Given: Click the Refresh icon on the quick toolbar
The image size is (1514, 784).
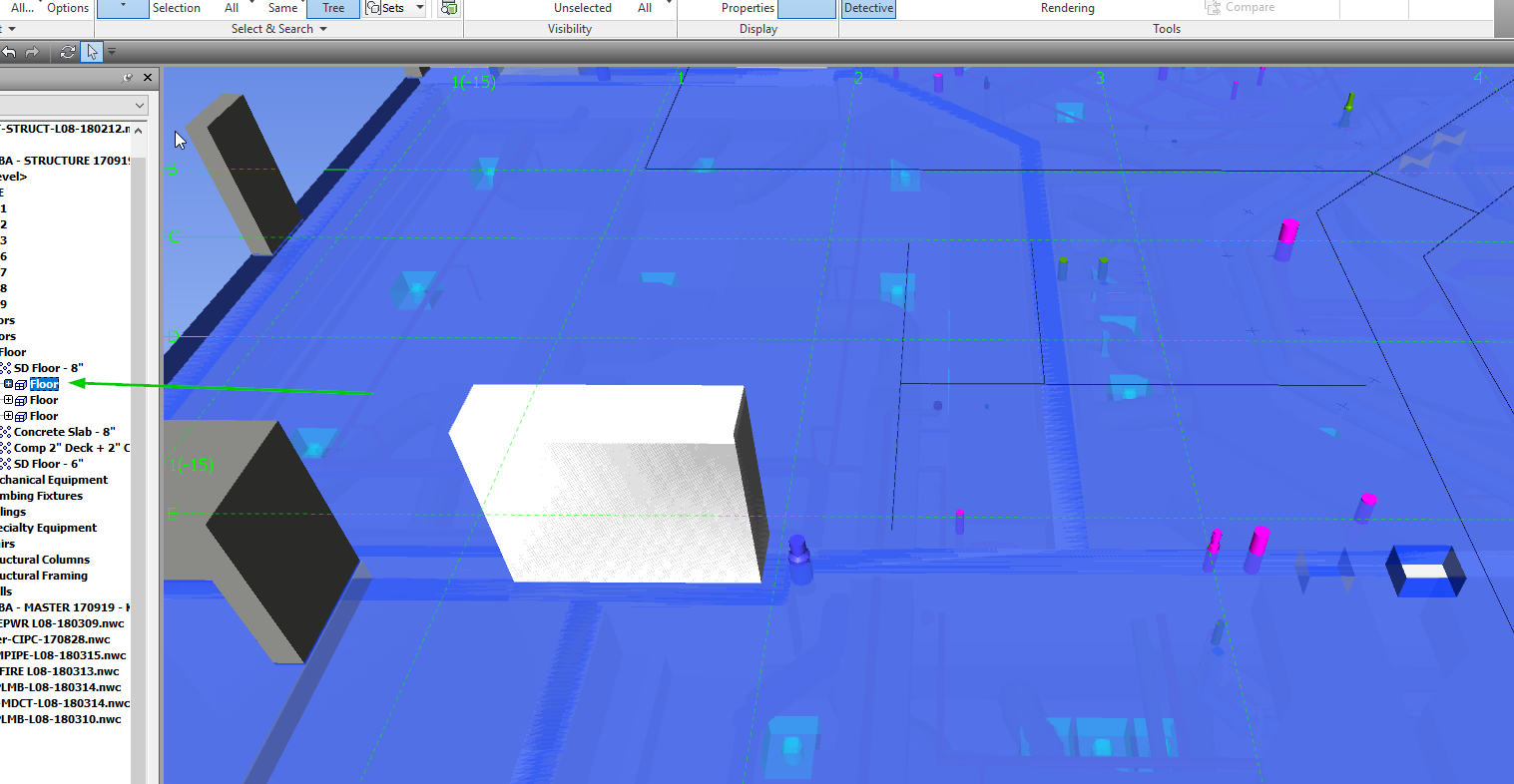Looking at the screenshot, I should click(68, 51).
